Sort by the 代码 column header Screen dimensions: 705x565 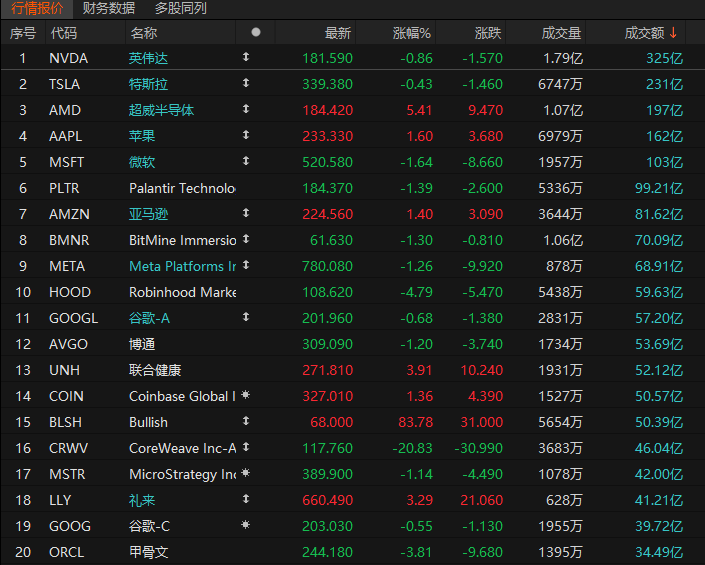64,33
